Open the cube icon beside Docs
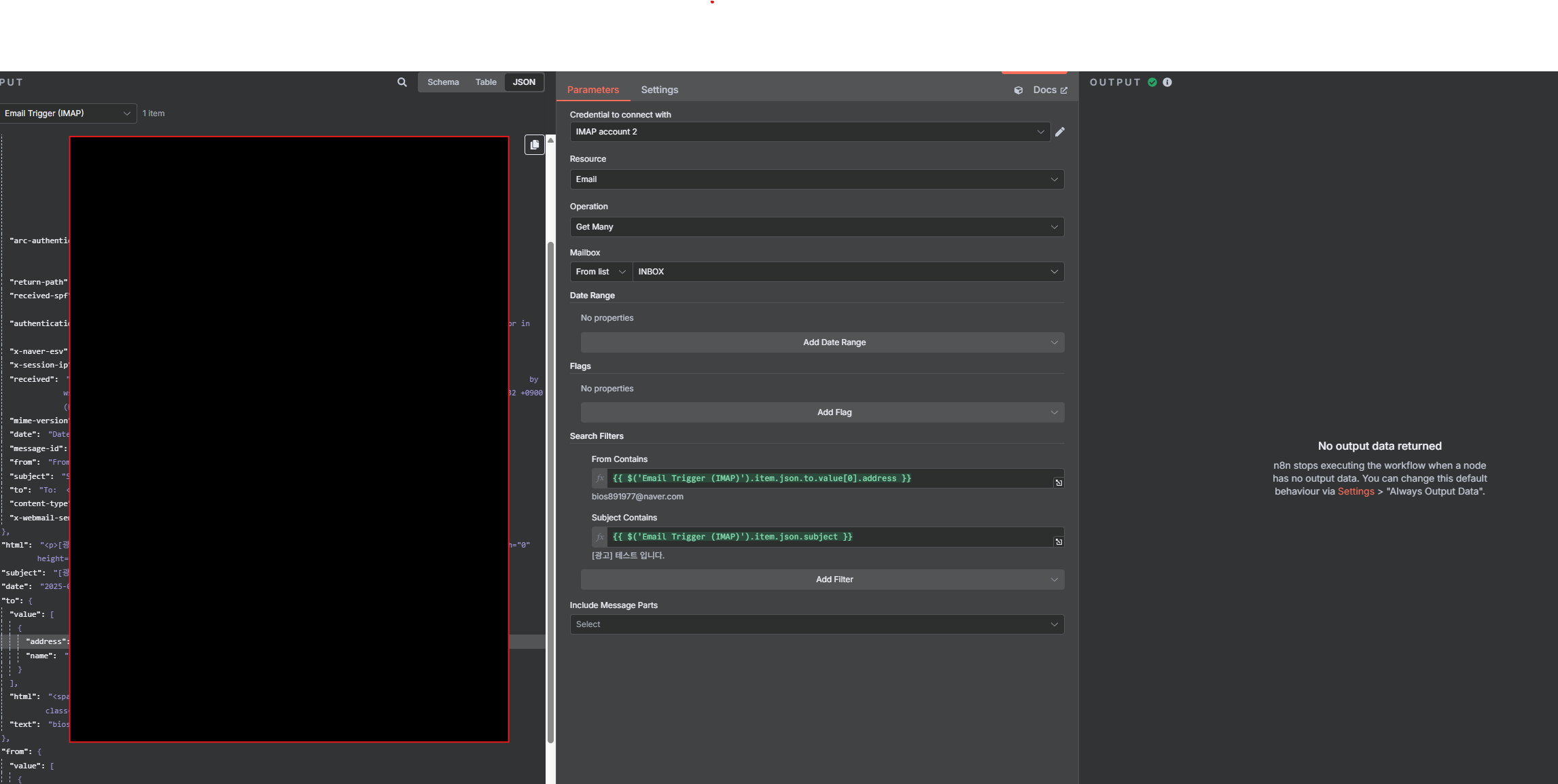1558x784 pixels. point(1019,90)
